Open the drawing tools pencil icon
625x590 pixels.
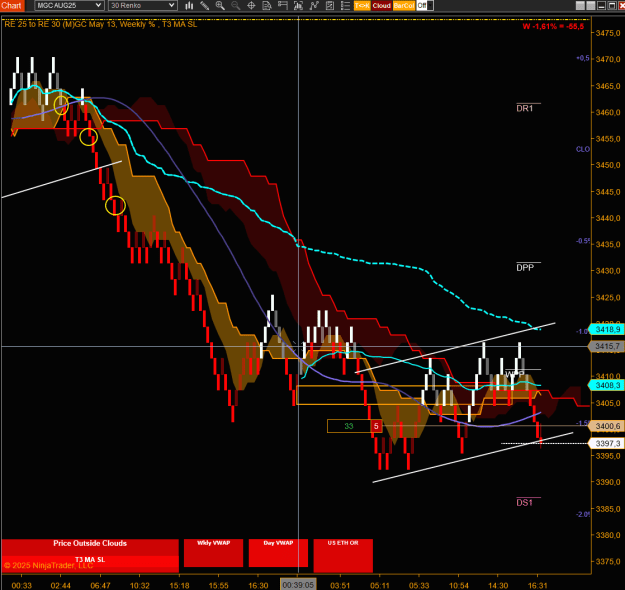(x=204, y=6)
